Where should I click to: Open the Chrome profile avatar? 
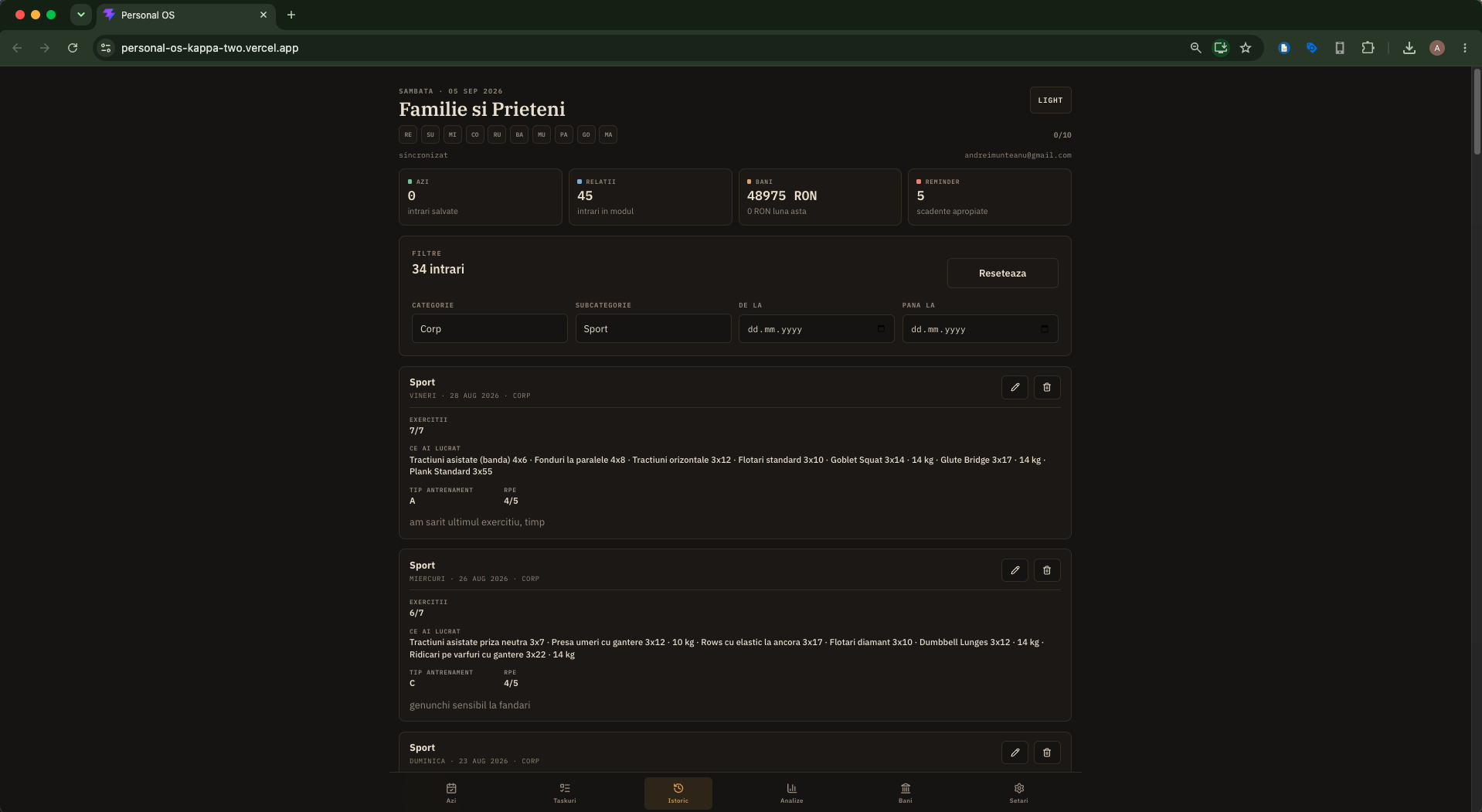click(1437, 48)
